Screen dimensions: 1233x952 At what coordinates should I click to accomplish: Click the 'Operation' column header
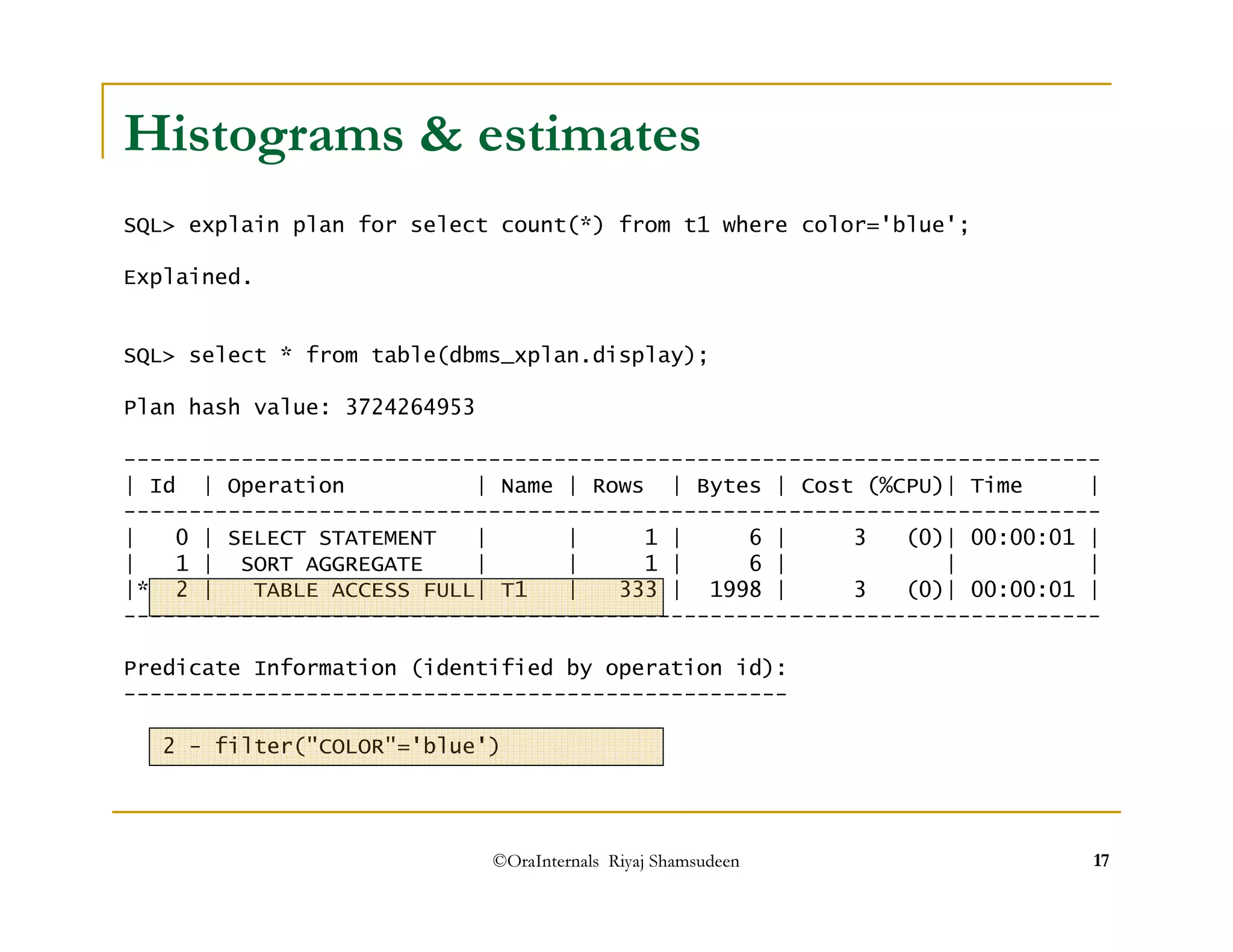[285, 486]
